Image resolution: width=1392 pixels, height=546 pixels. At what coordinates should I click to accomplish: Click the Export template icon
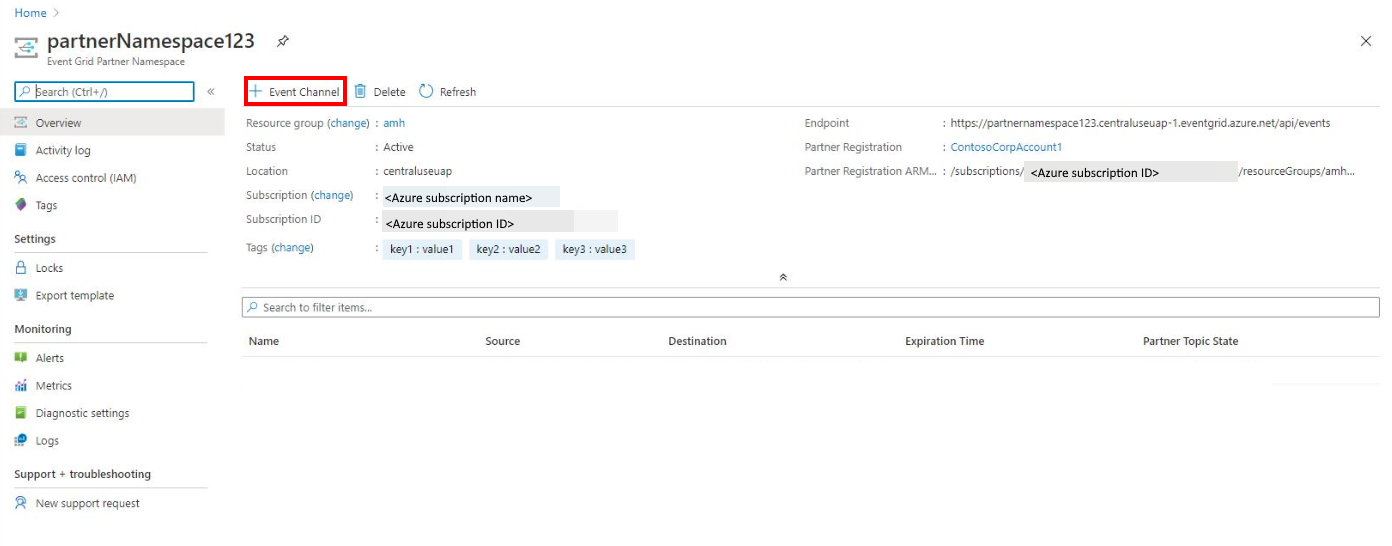point(21,295)
